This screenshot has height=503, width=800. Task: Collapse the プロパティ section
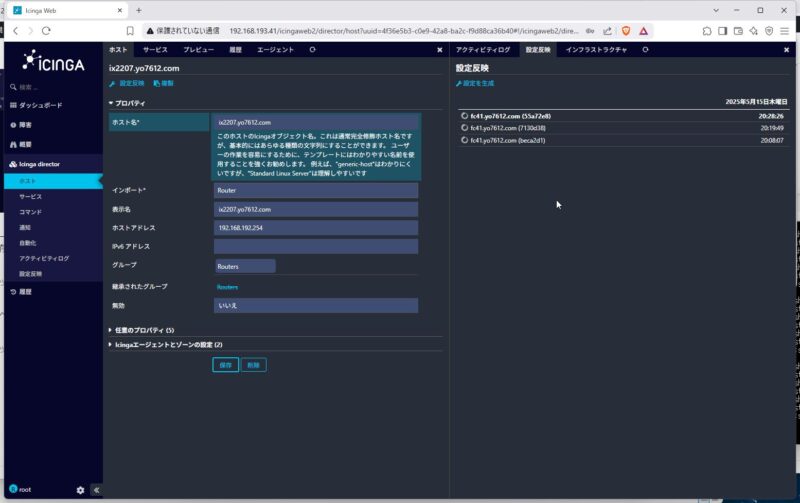pos(127,103)
